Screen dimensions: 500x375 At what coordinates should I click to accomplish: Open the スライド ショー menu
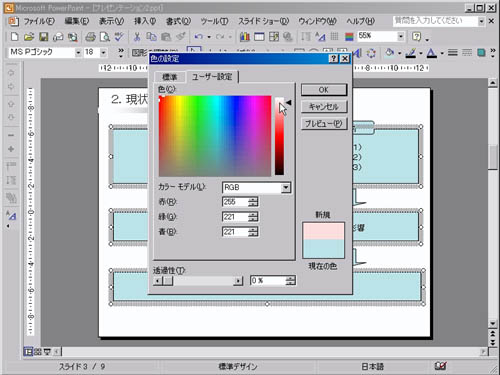click(263, 21)
